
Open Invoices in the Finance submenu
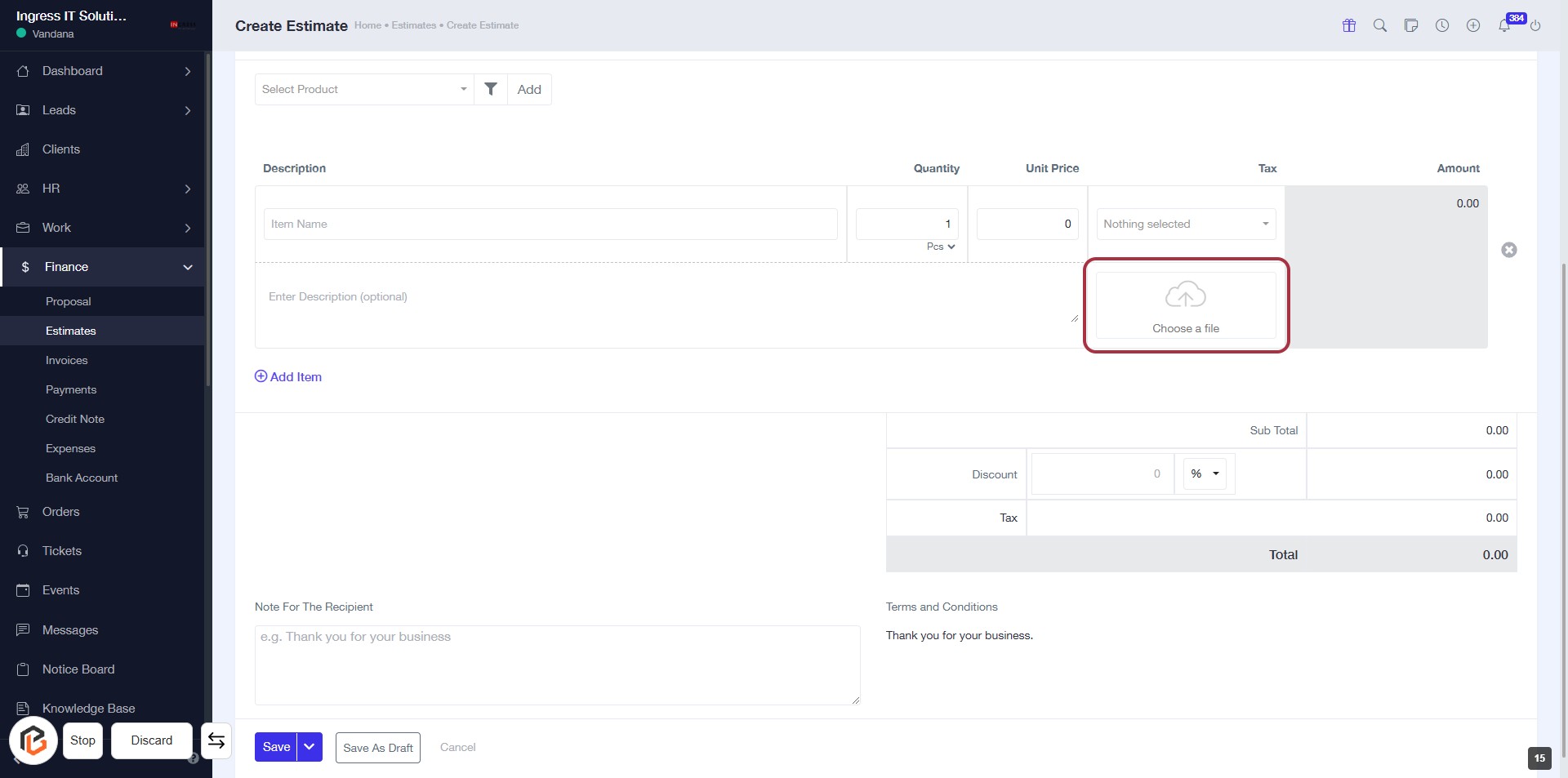[66, 360]
